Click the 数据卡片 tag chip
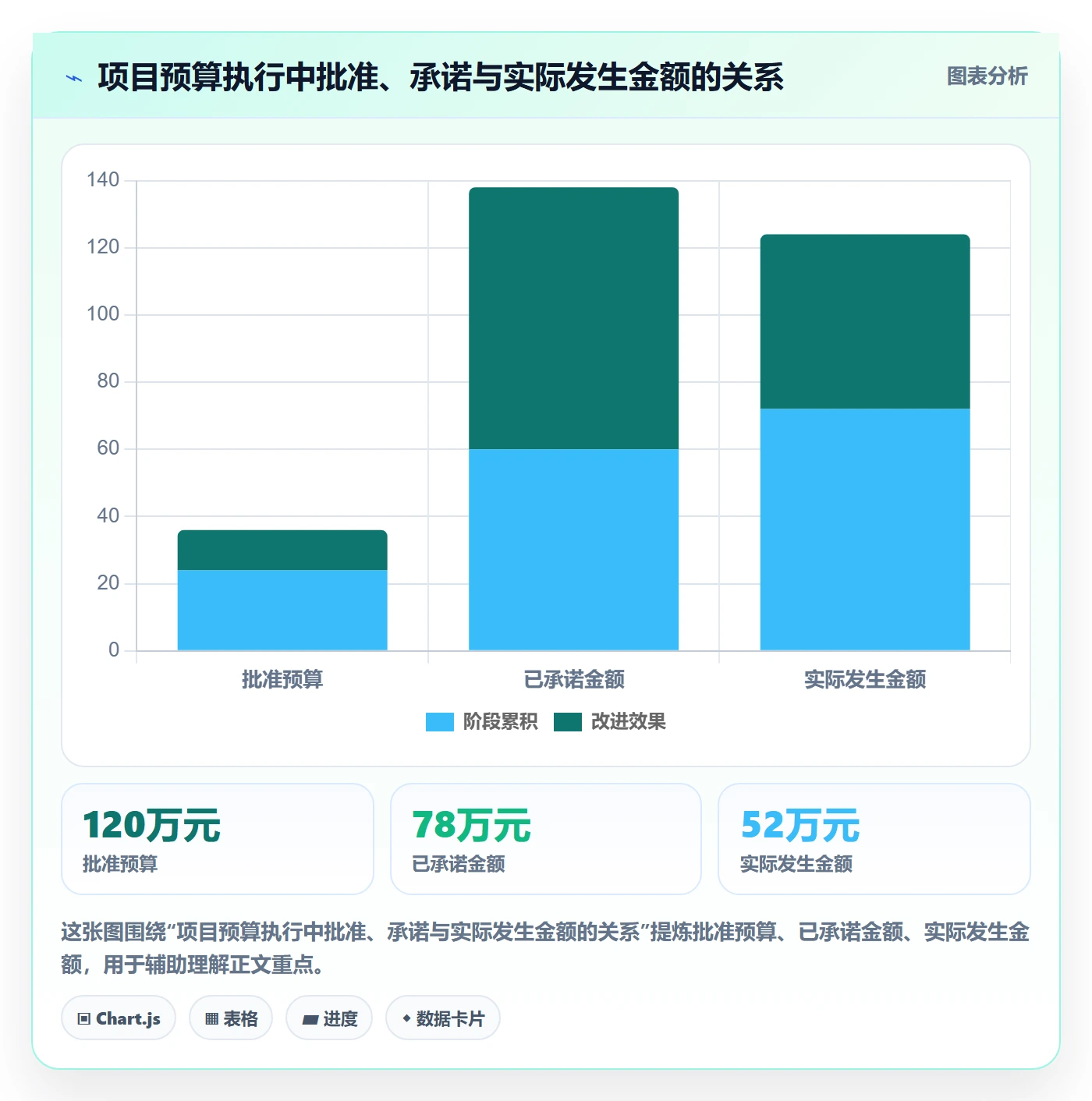Viewport: 1092px width, 1101px height. point(443,1018)
